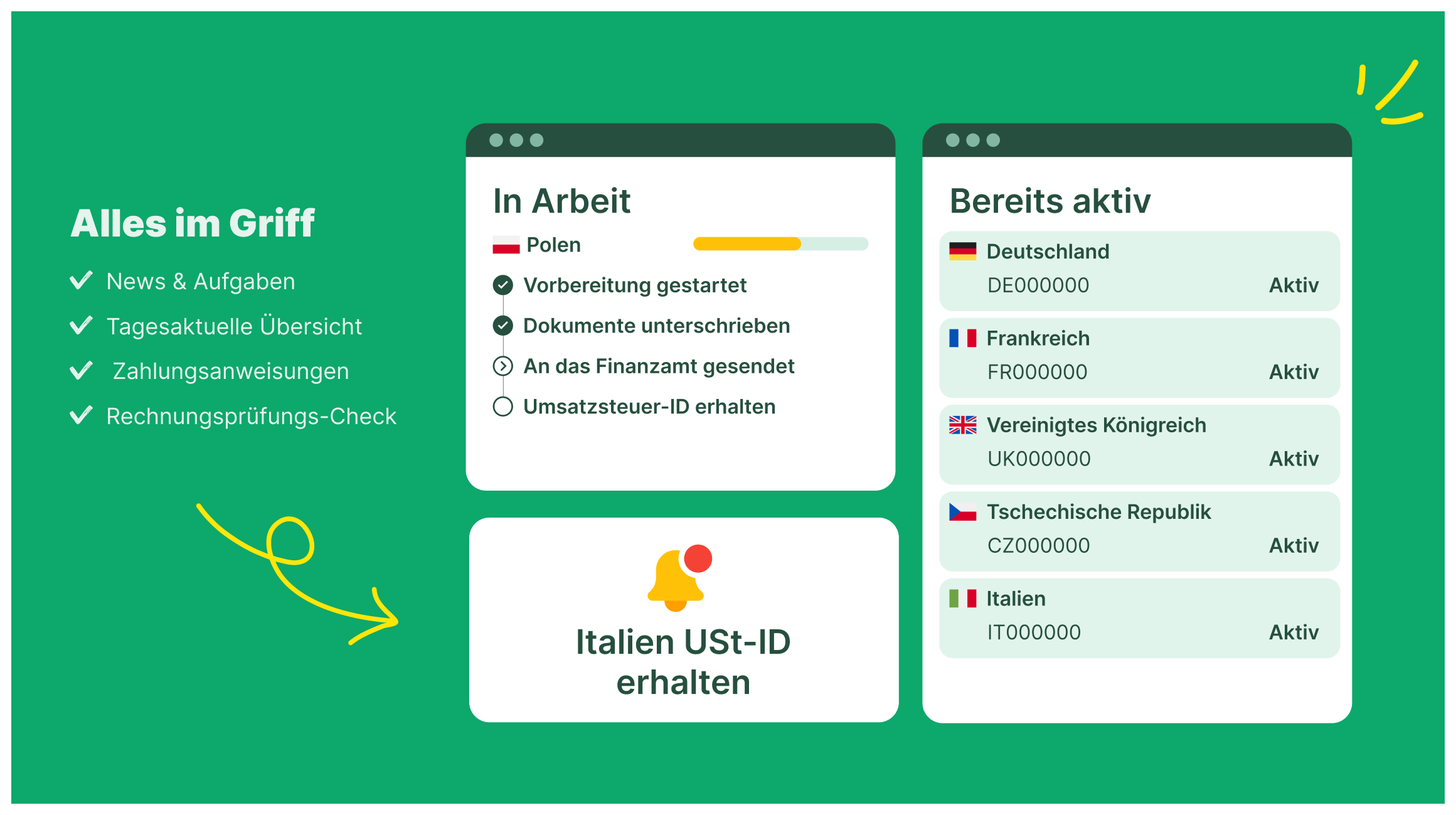Screen dimensions: 1456x815
Task: Expand the An das Finanzamt gesendet step
Action: point(502,366)
